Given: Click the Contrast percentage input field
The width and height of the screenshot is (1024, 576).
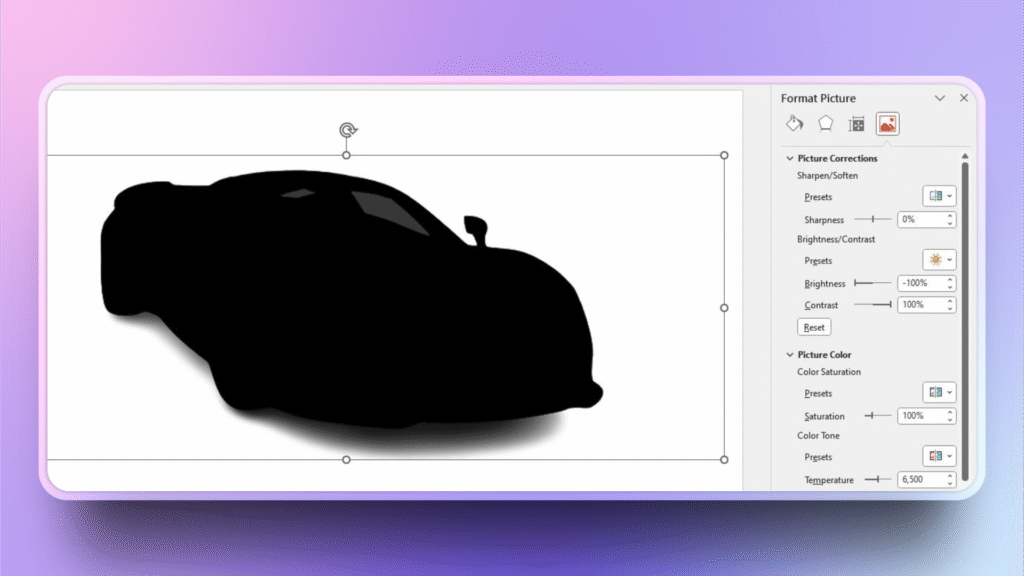Looking at the screenshot, I should [920, 305].
